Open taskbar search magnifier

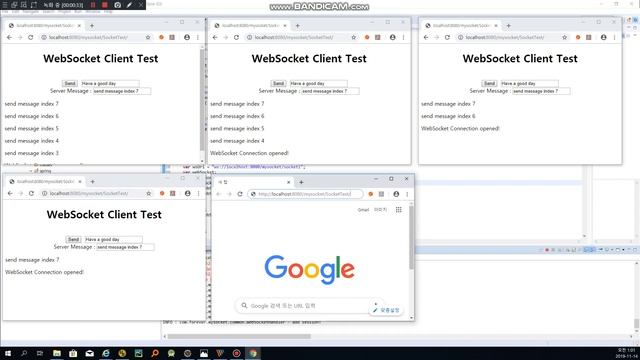pos(24,353)
